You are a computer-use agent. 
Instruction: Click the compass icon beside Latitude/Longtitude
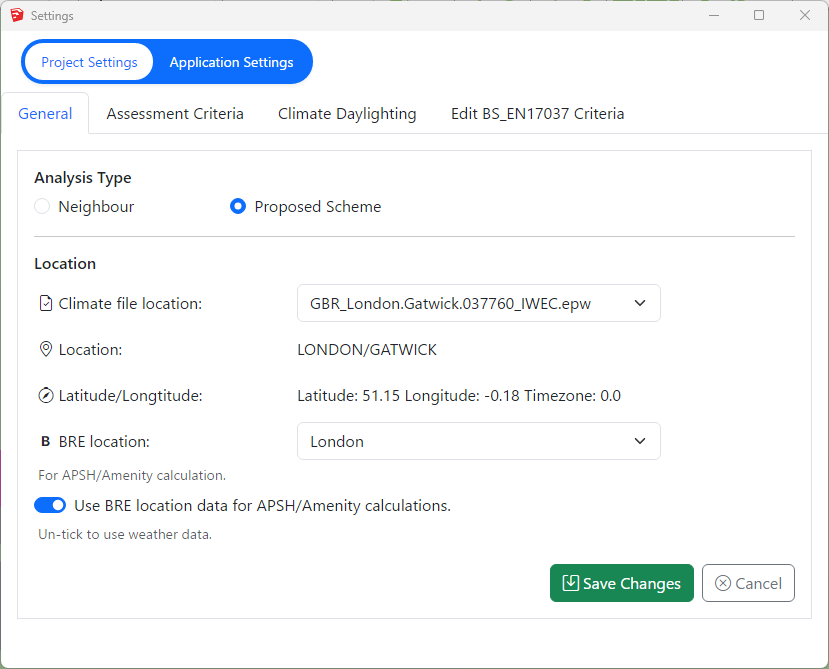45,395
